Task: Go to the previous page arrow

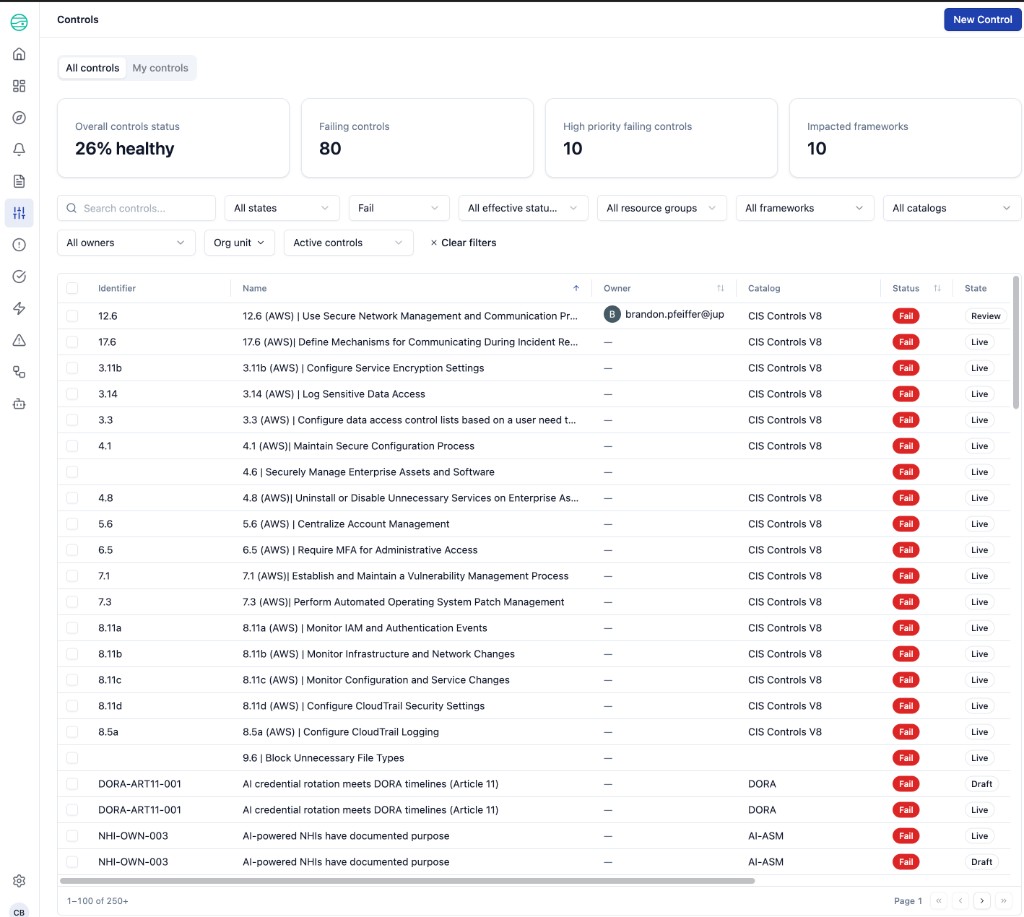Action: click(x=960, y=901)
